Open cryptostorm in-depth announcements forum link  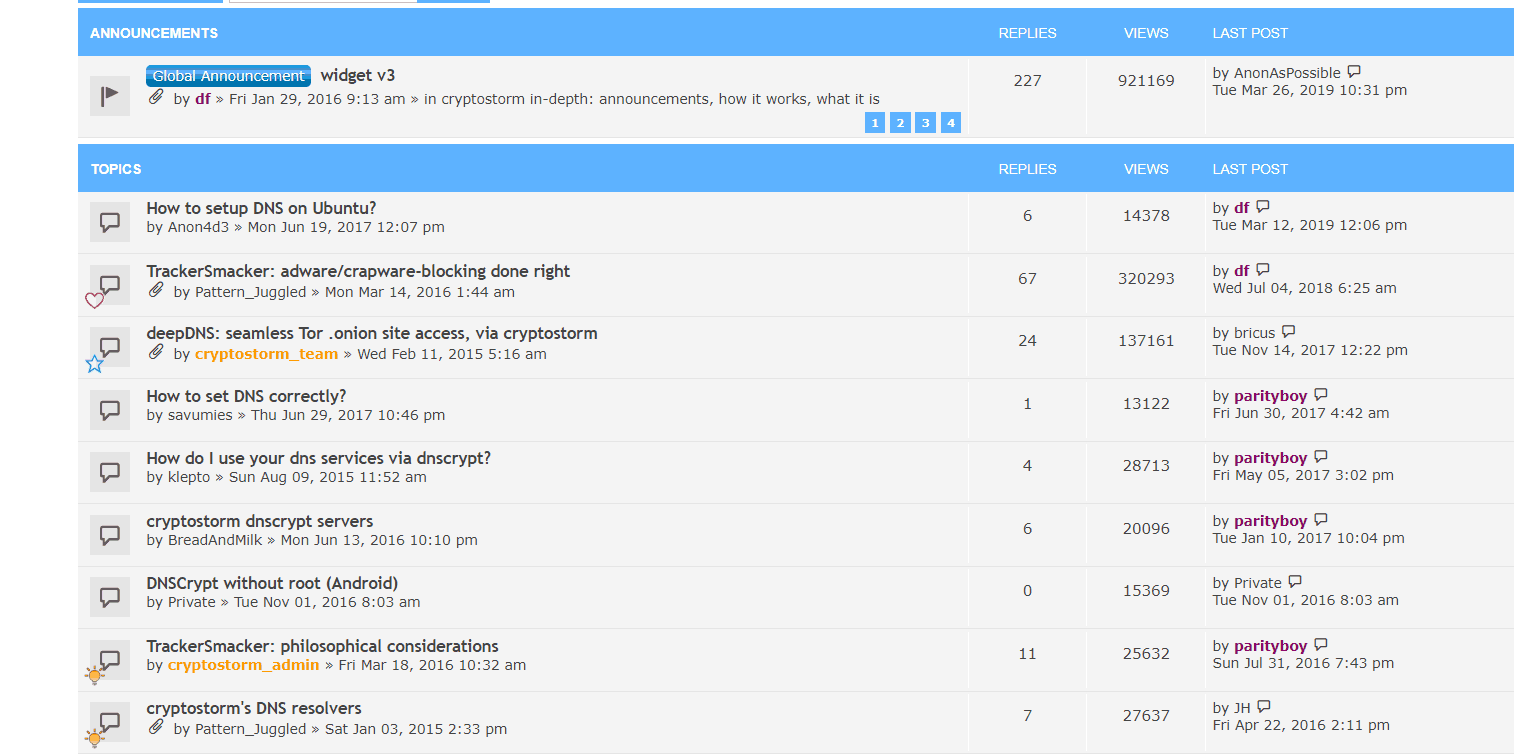tap(660, 99)
